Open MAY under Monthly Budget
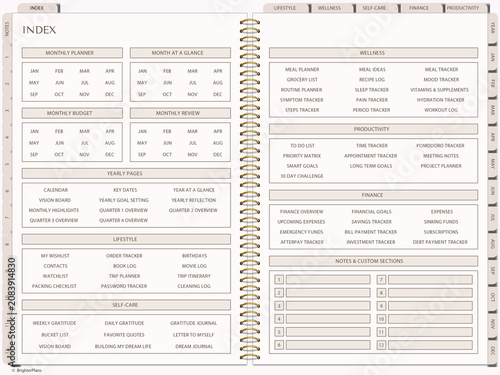Image resolution: width=500 pixels, height=375 pixels. [34, 143]
